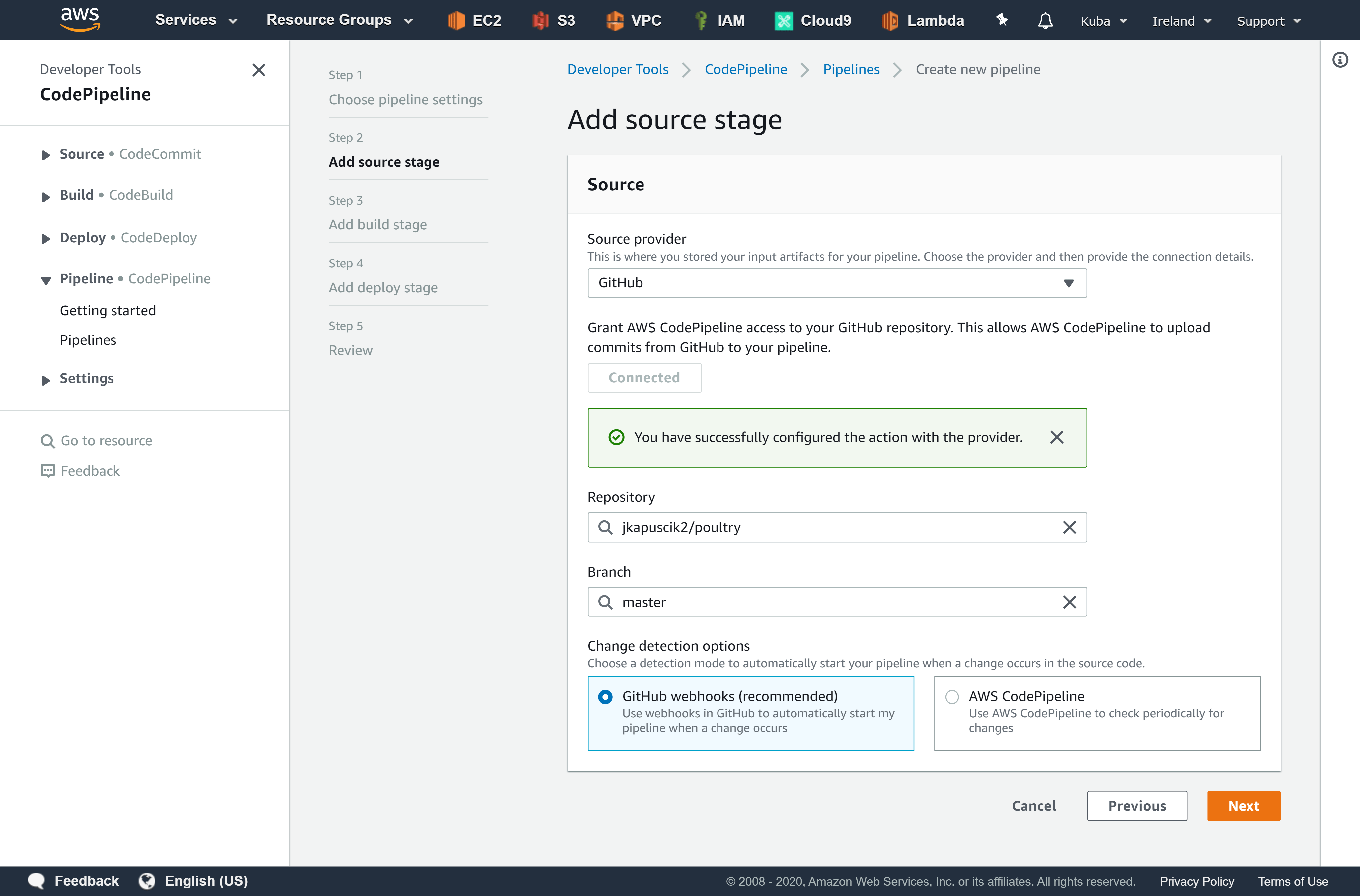
Task: Open the Ireland region selector
Action: [x=1182, y=21]
